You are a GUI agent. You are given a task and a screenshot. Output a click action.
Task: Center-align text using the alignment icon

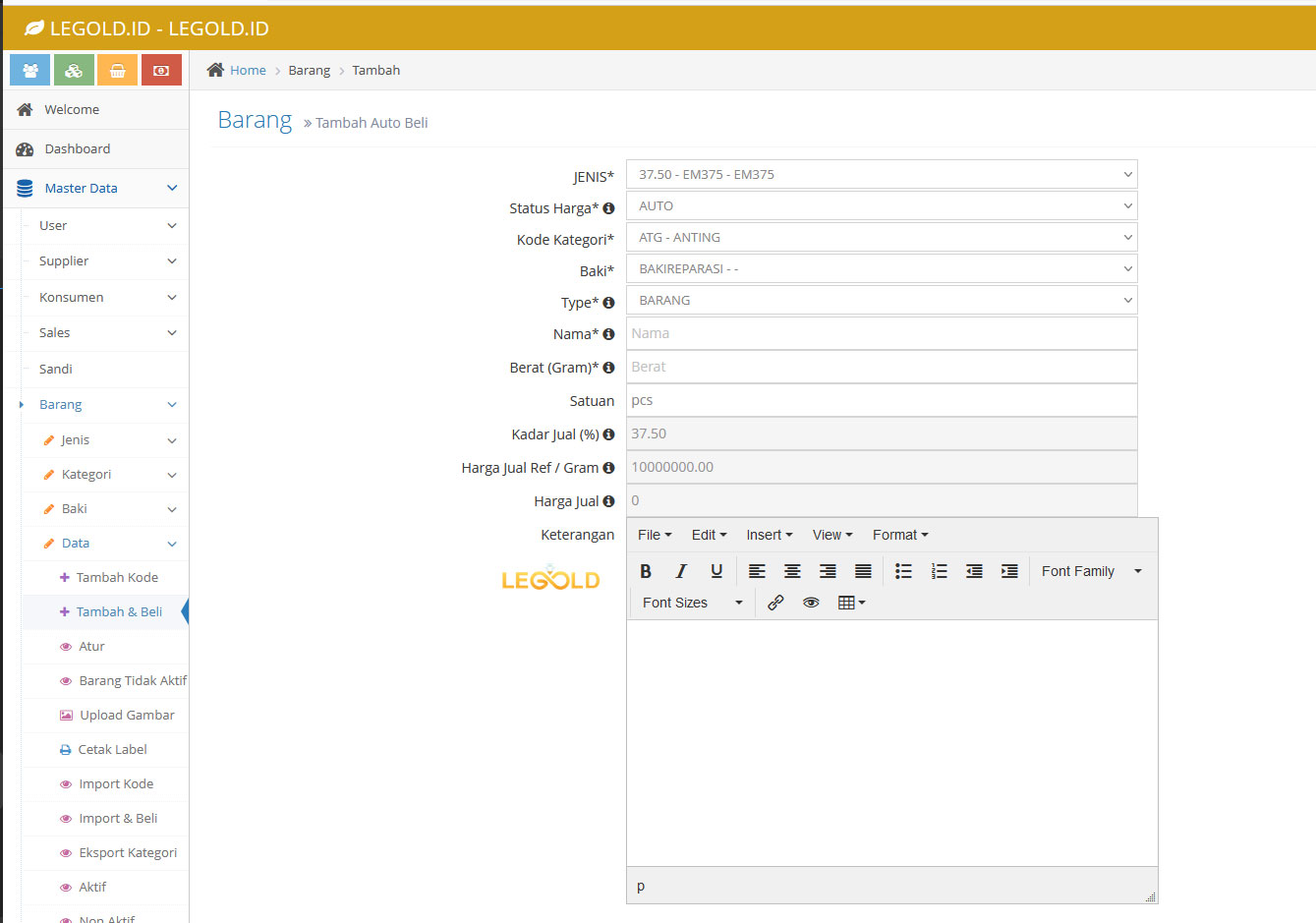coord(792,570)
